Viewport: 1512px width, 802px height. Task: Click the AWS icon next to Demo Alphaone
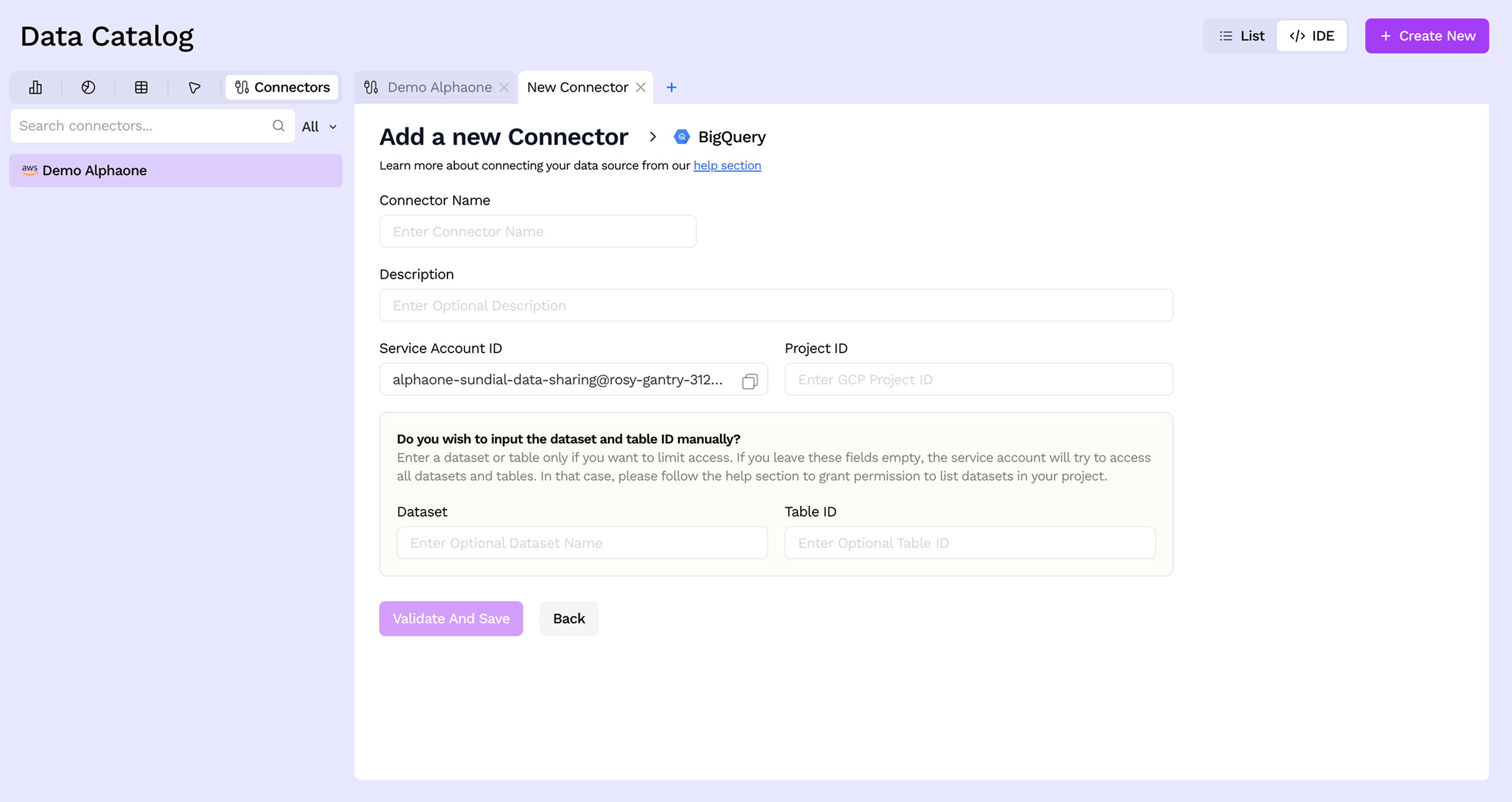[x=29, y=170]
